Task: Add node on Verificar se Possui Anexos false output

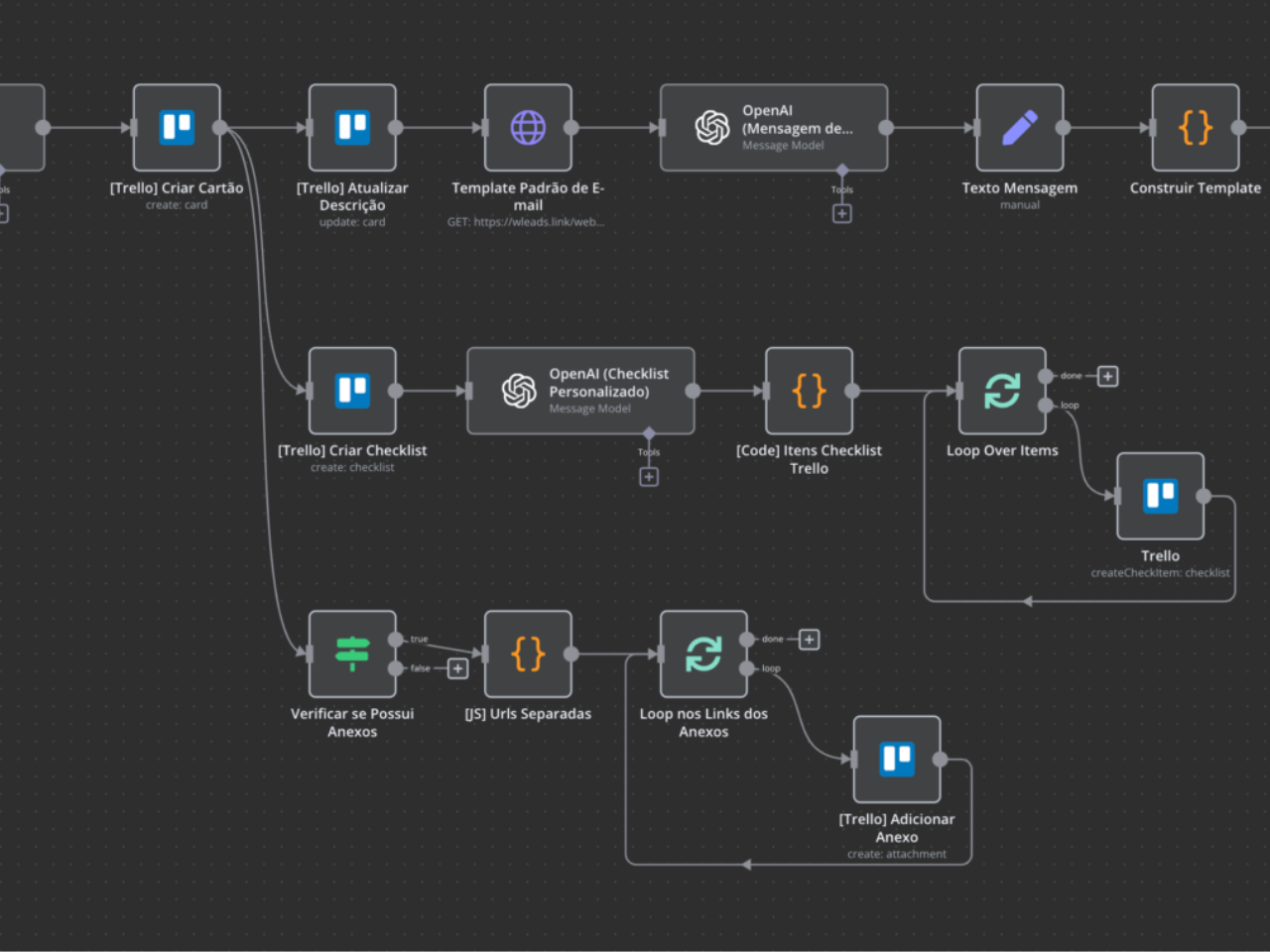Action: pos(457,668)
